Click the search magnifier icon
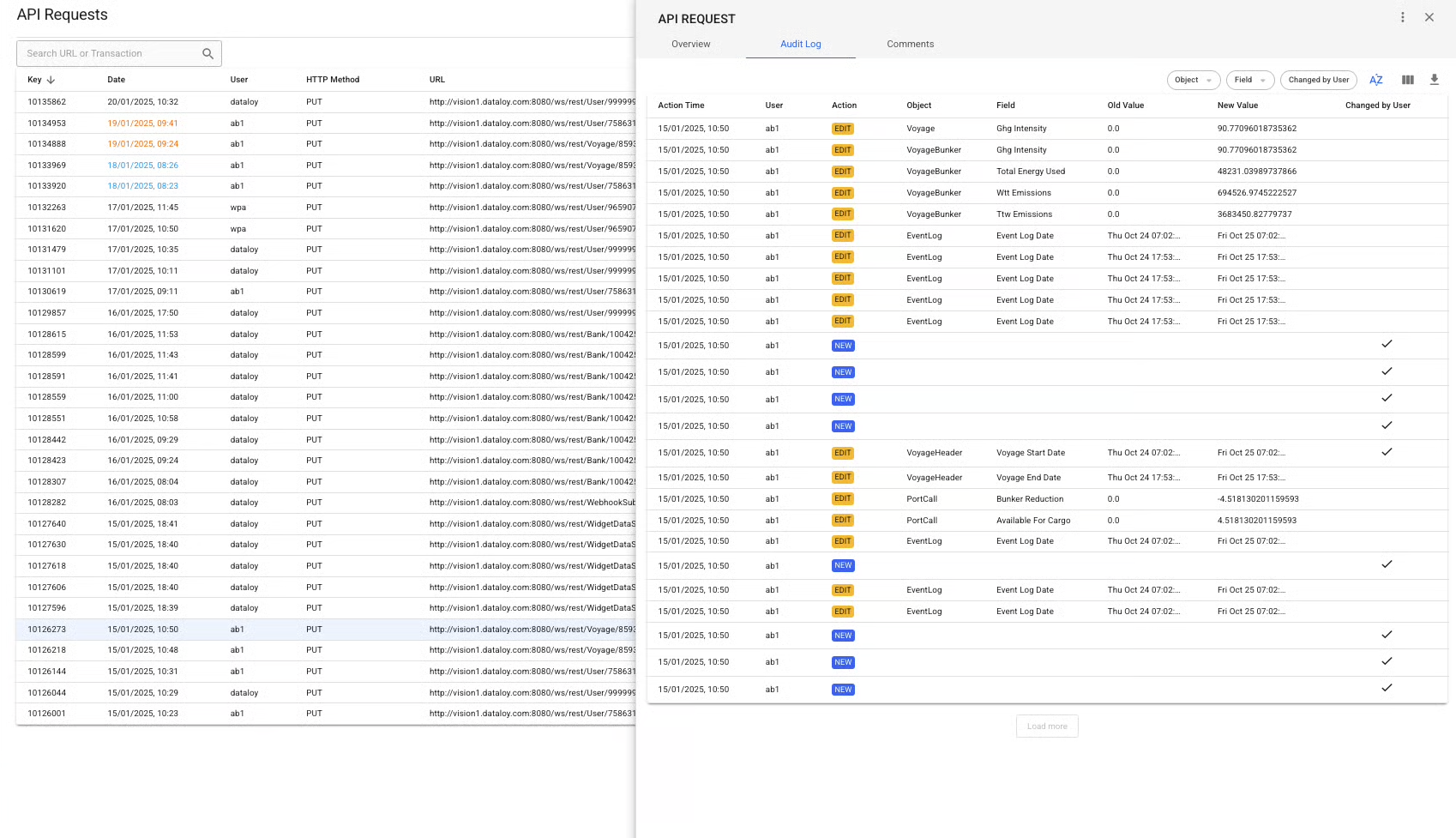The image size is (1456, 838). point(208,53)
